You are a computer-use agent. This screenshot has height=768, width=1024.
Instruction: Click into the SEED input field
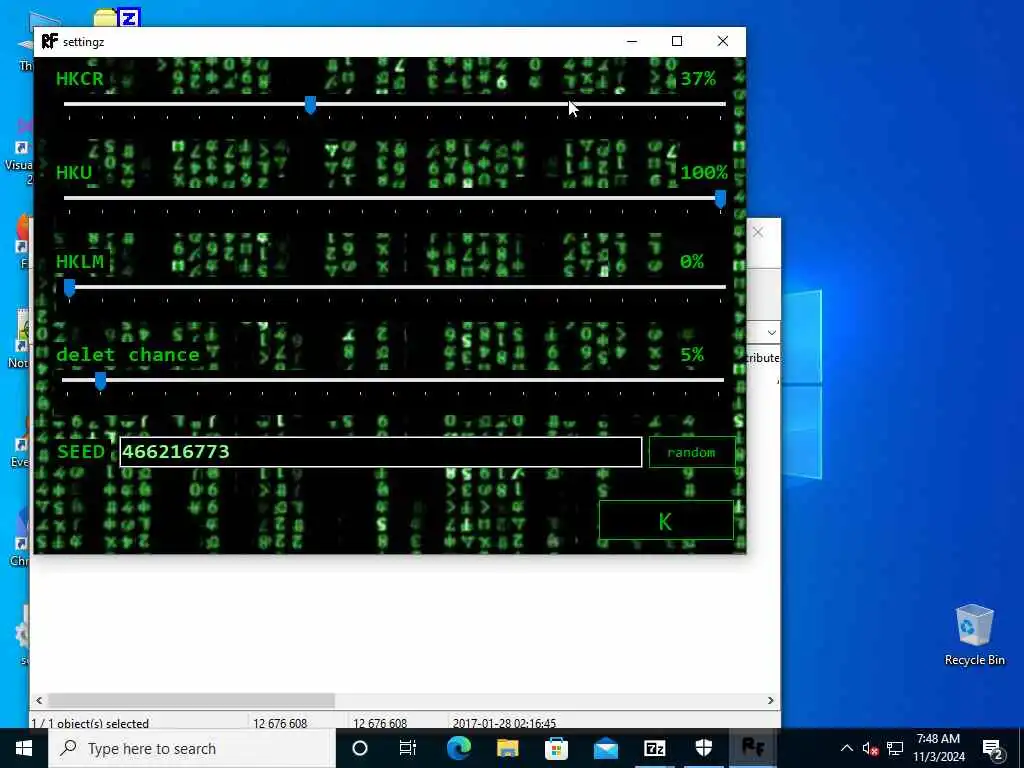[x=381, y=452]
